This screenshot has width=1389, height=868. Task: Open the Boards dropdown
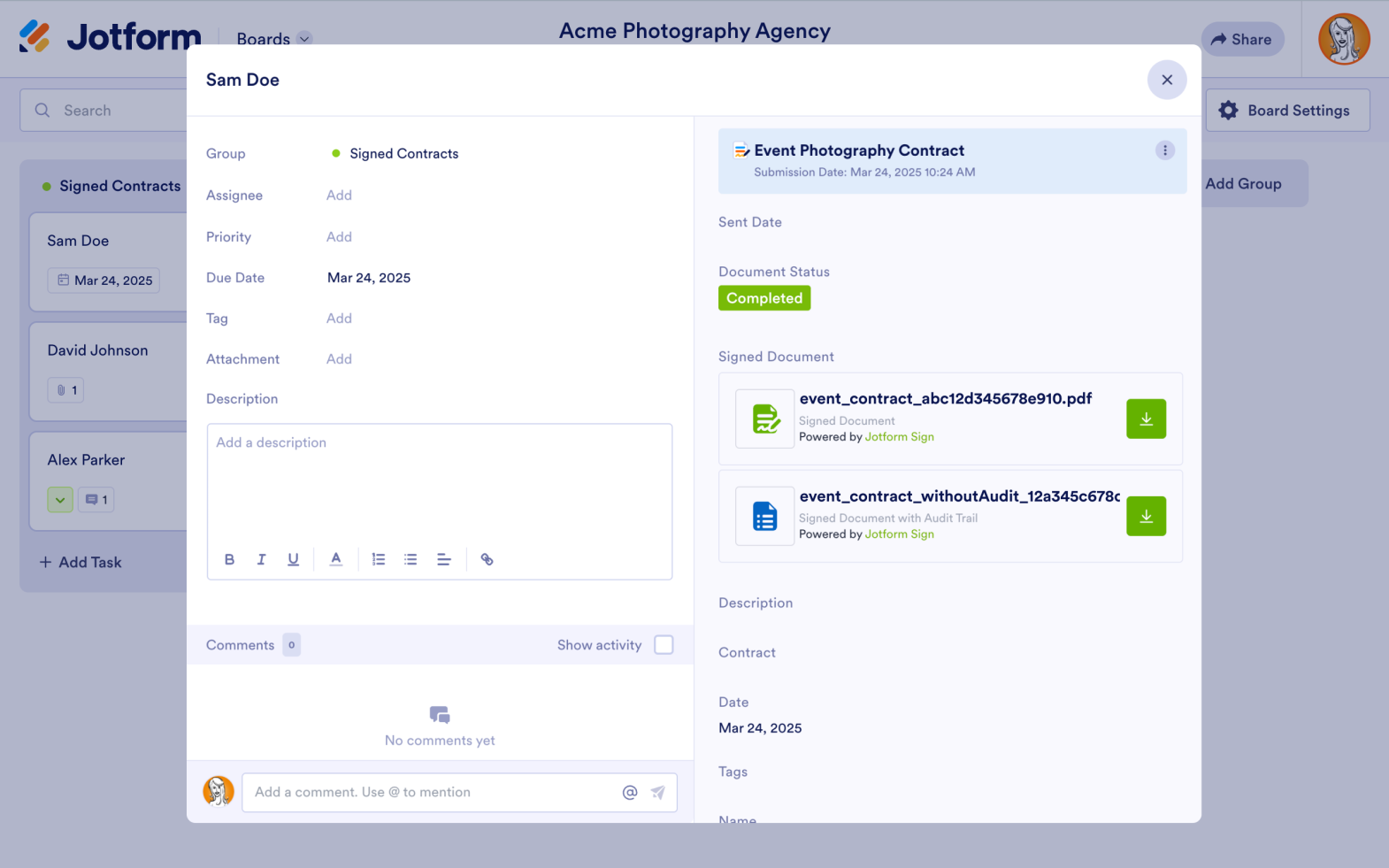(x=274, y=39)
